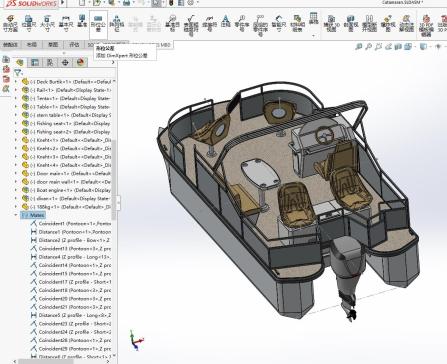Click the Geometric Tolerance tool
This screenshot has height=364, width=447.
[98, 23]
